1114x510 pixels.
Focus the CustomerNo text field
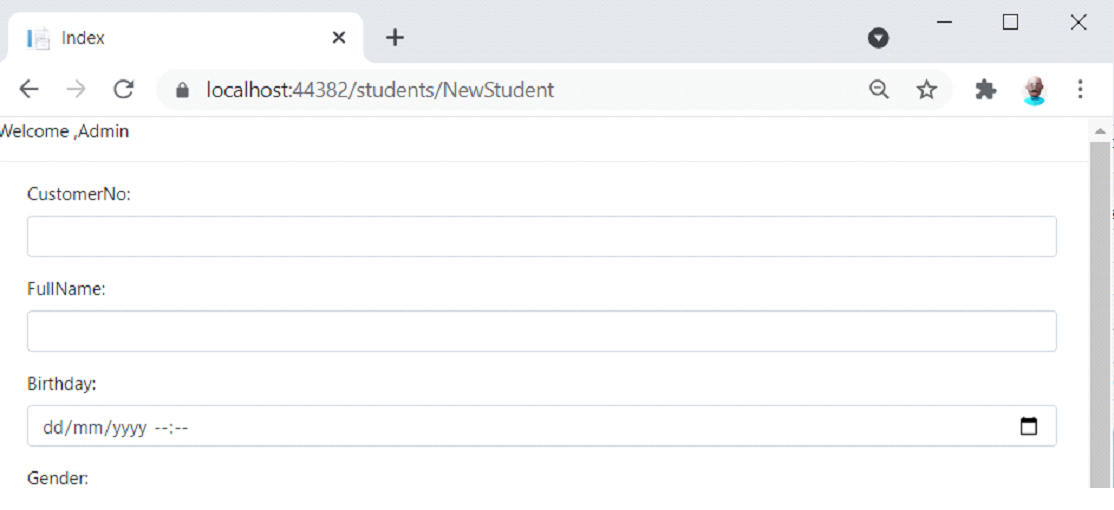coord(541,237)
